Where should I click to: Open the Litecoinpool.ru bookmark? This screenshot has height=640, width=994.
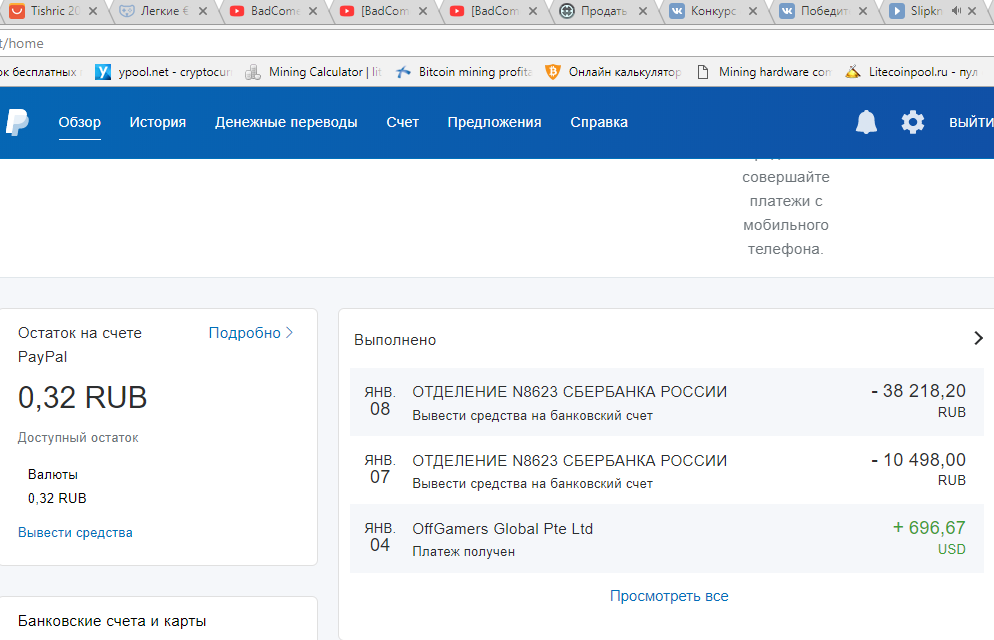point(912,72)
